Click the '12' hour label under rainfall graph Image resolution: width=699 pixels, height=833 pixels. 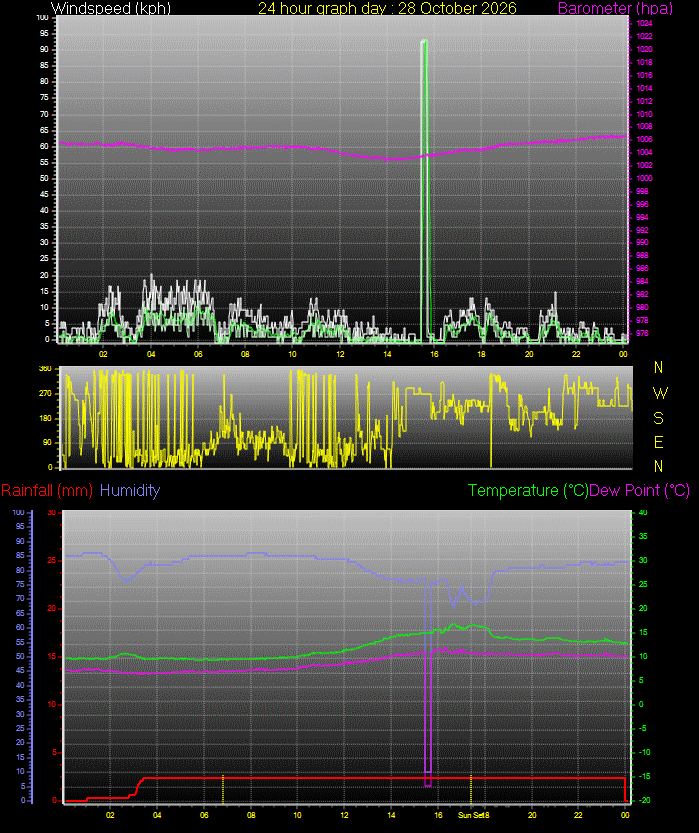point(344,815)
